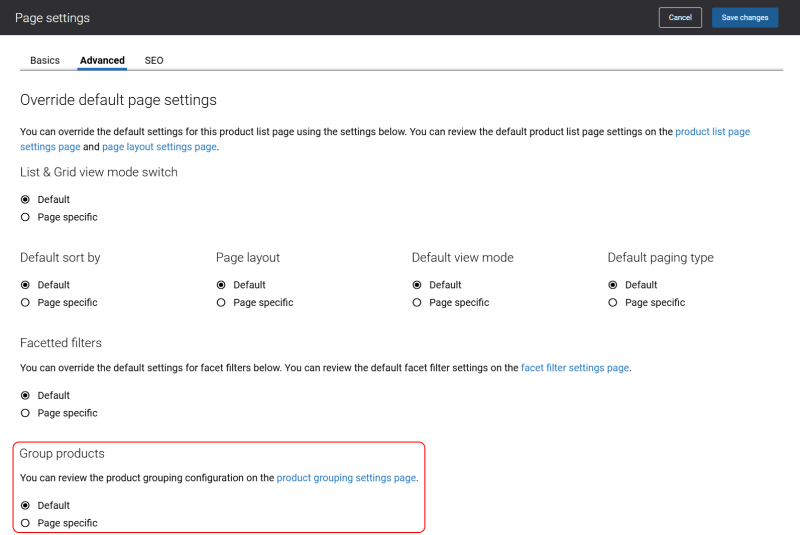The image size is (800, 535).
Task: Click Save changes button
Action: [x=745, y=17]
